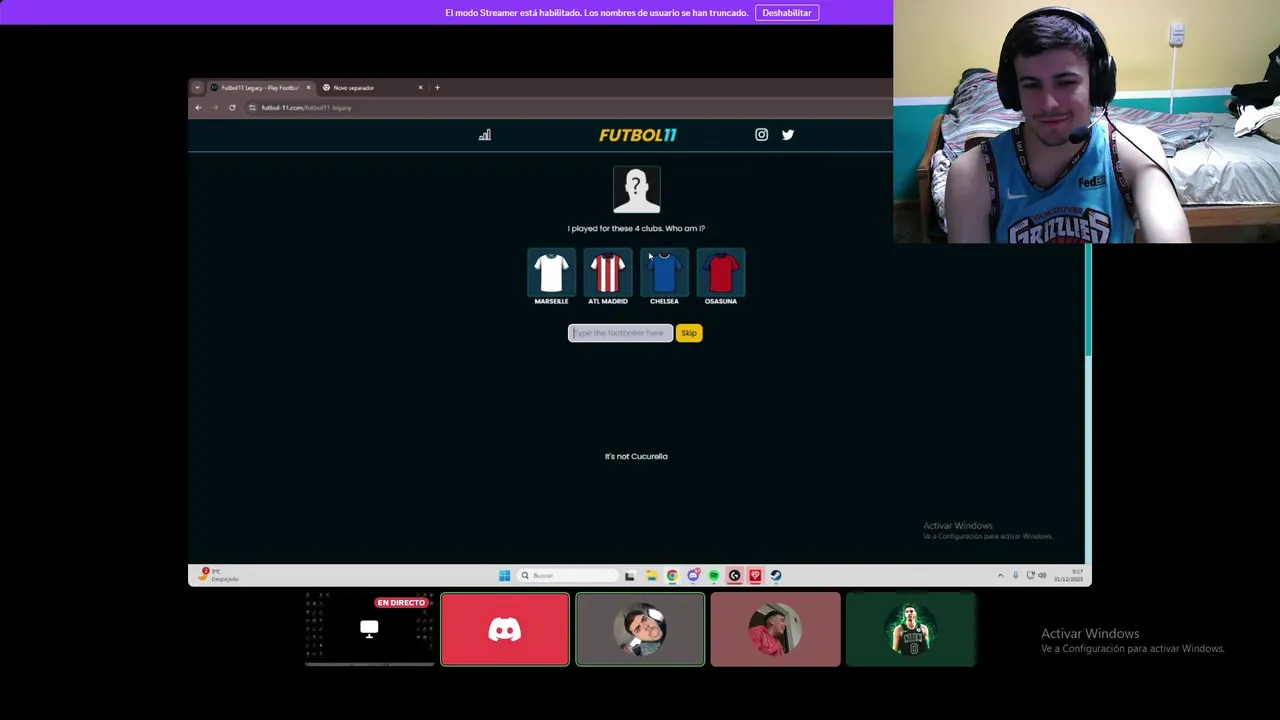The width and height of the screenshot is (1280, 720).
Task: Select the participant tile with pink background
Action: point(776,629)
